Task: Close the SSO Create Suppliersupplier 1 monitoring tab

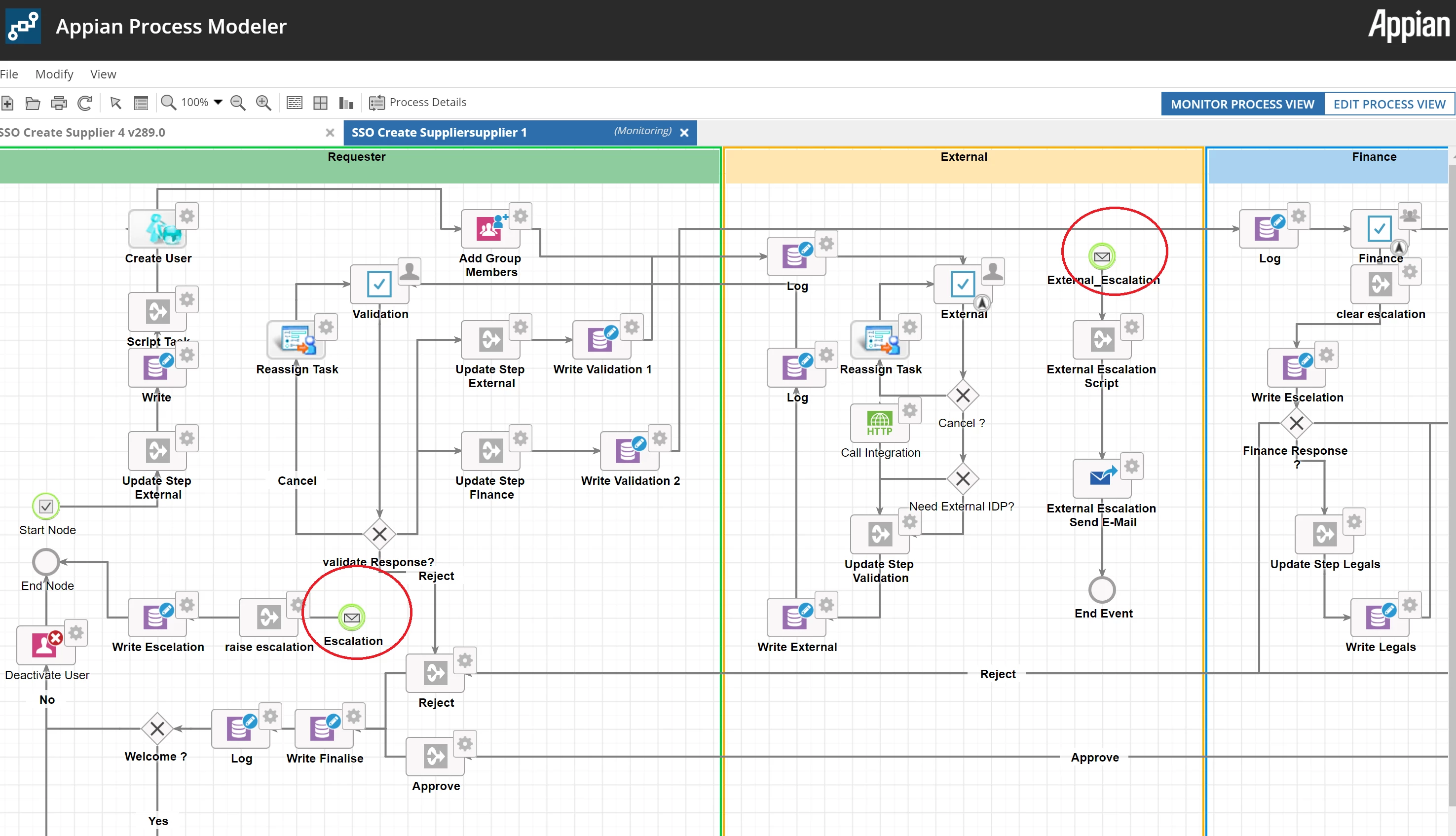Action: [x=684, y=133]
